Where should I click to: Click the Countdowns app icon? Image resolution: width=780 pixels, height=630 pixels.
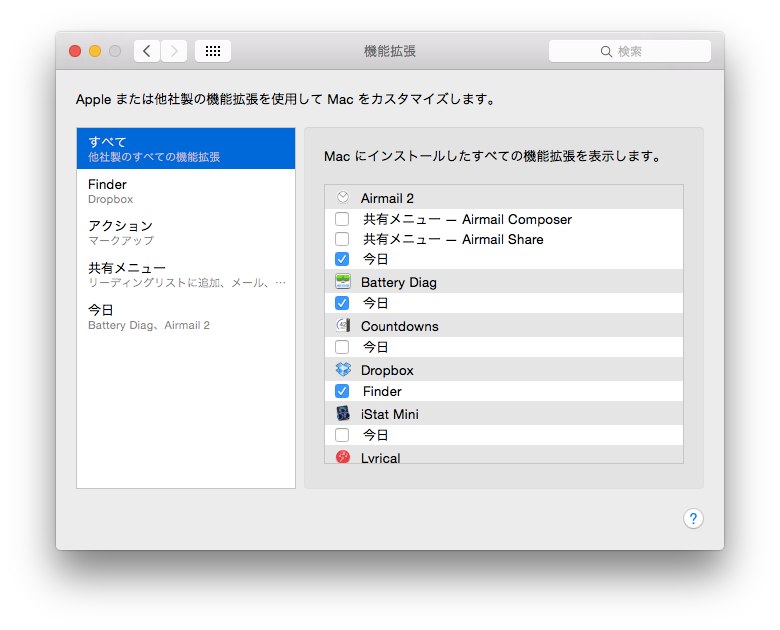click(x=343, y=325)
